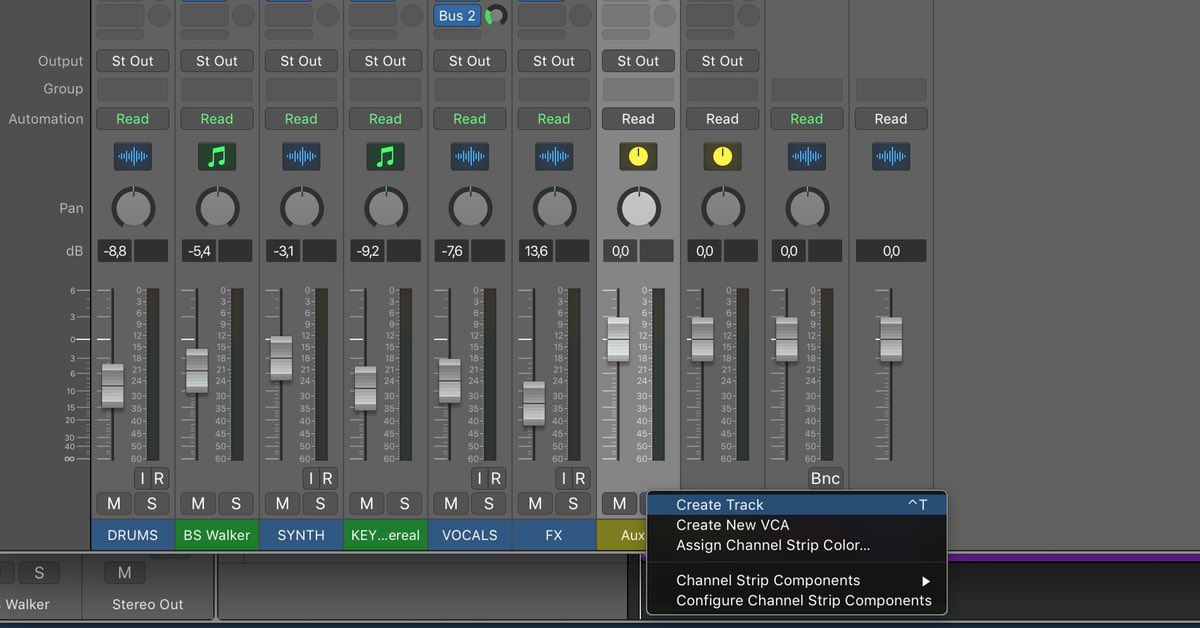This screenshot has height=628, width=1200.
Task: Select the SYNTH channel waveform icon
Action: (301, 156)
